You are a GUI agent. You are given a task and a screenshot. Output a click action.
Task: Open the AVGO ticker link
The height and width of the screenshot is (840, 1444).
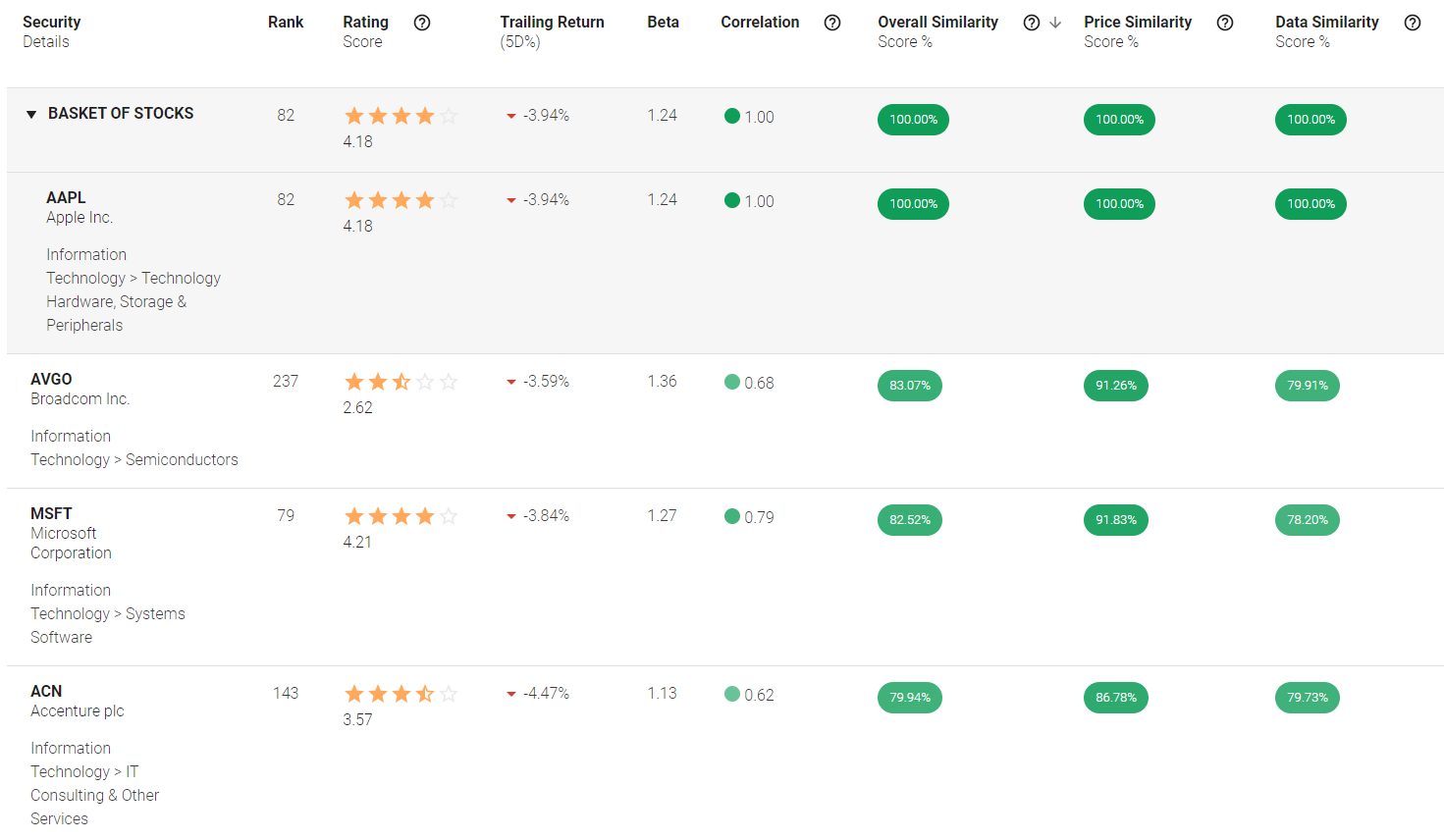click(x=51, y=379)
